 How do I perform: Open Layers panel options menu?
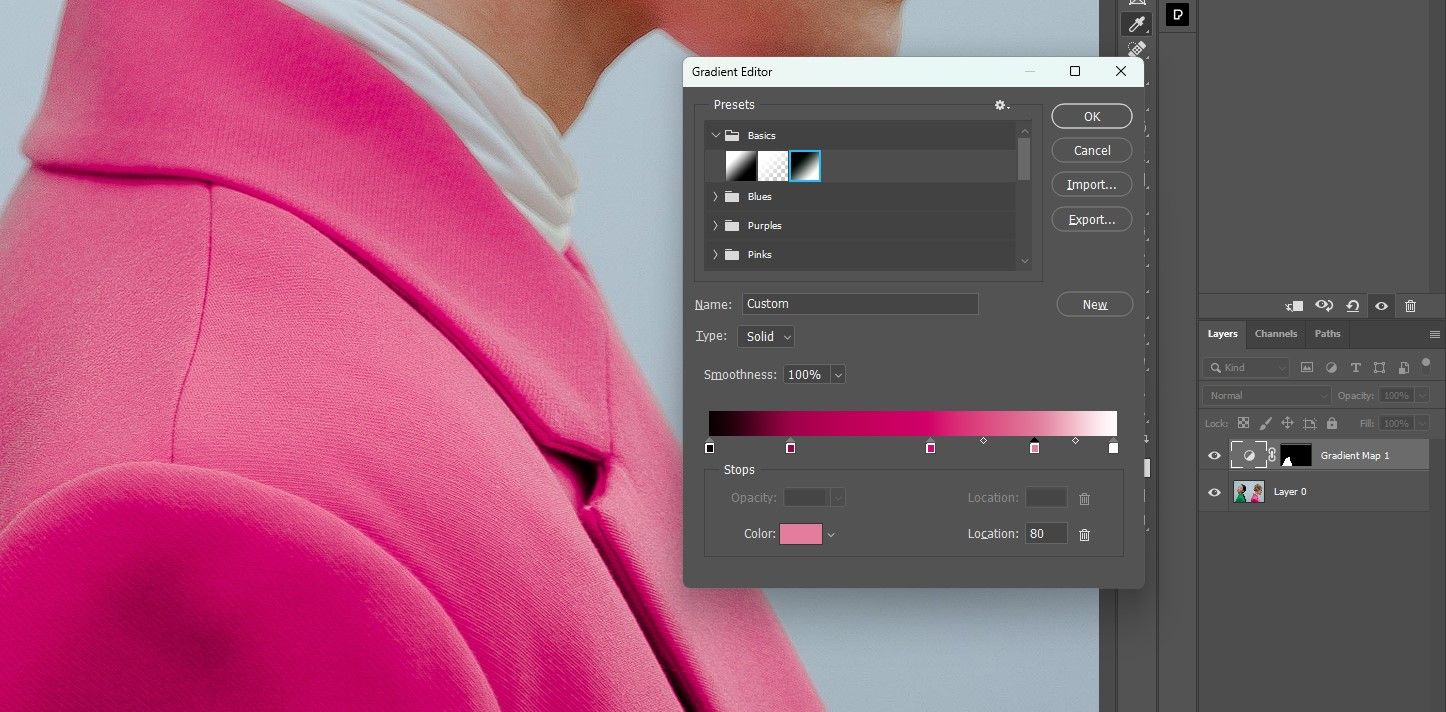[x=1435, y=334]
